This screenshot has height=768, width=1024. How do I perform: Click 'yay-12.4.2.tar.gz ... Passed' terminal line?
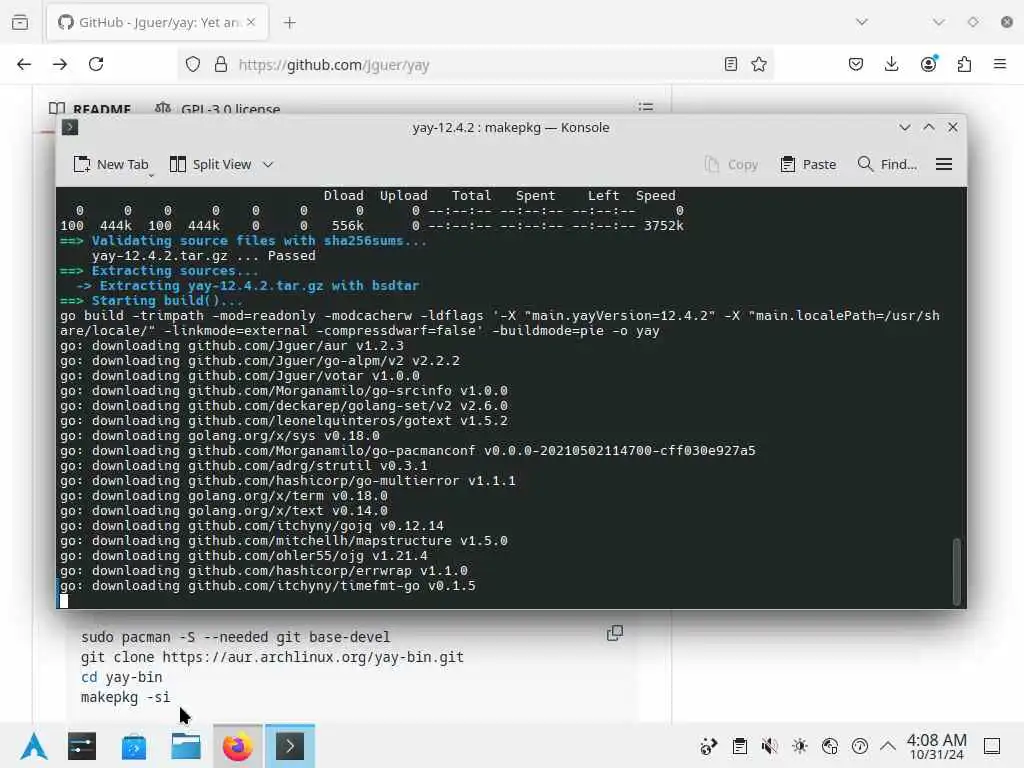click(x=203, y=255)
